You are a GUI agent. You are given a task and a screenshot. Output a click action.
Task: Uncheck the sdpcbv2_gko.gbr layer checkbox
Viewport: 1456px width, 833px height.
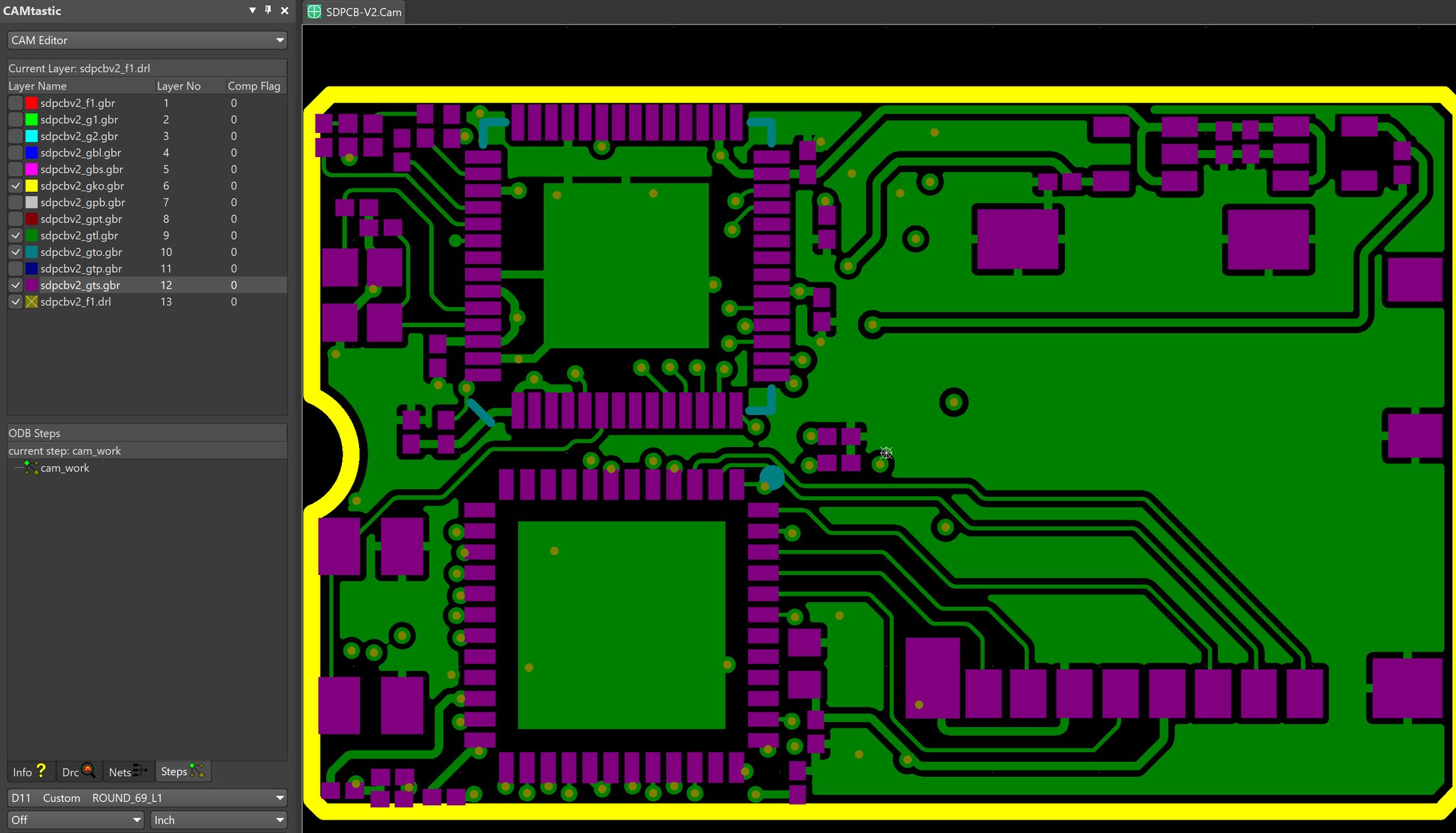coord(16,186)
